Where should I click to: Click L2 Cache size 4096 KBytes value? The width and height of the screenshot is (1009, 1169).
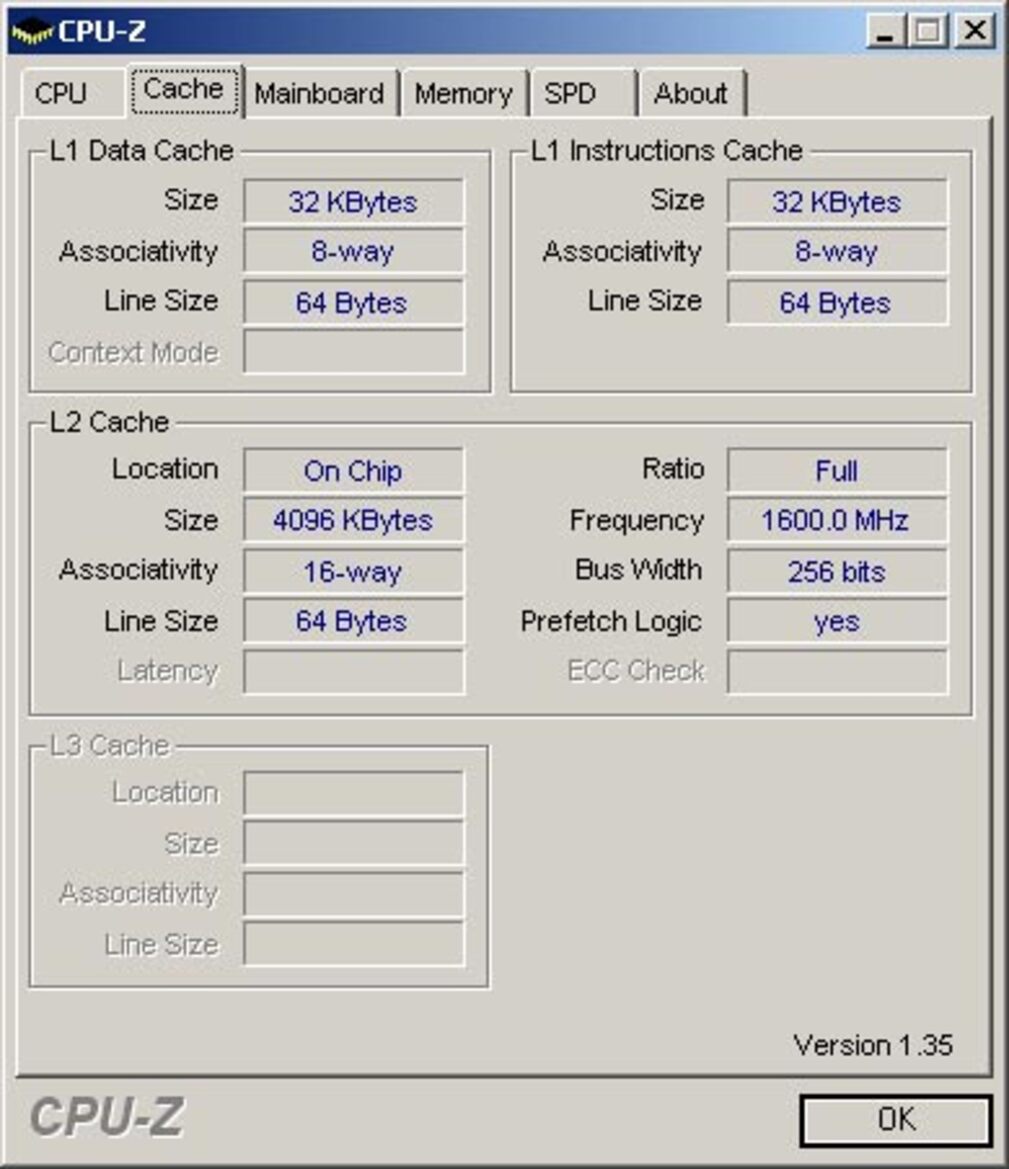353,520
